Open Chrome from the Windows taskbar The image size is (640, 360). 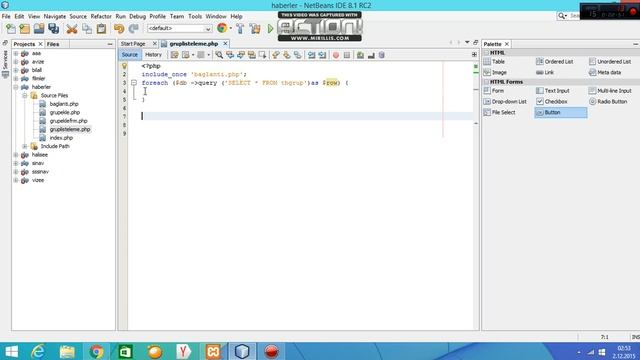pos(97,351)
